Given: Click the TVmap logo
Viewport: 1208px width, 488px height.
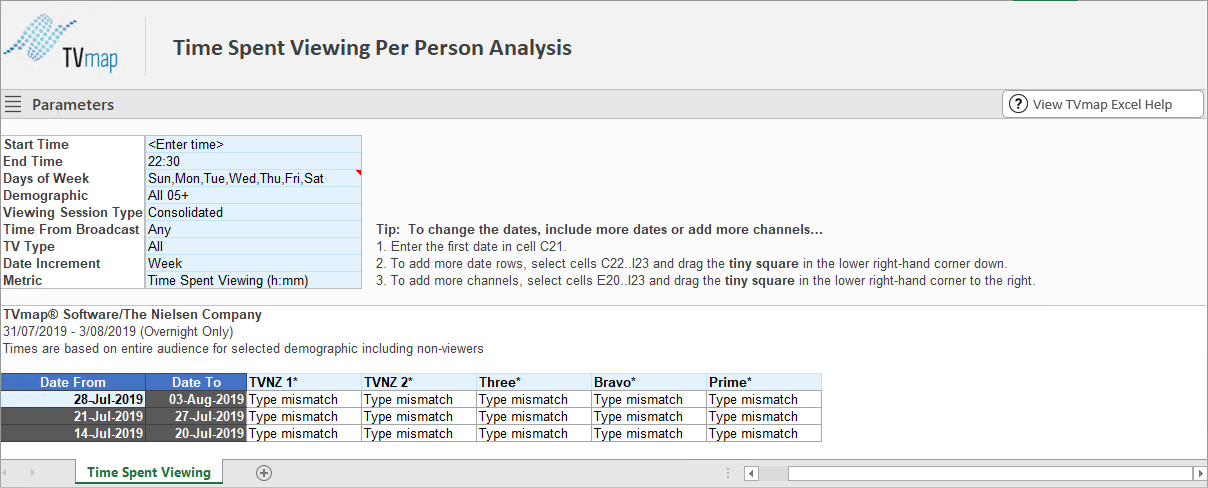Looking at the screenshot, I should coord(61,45).
